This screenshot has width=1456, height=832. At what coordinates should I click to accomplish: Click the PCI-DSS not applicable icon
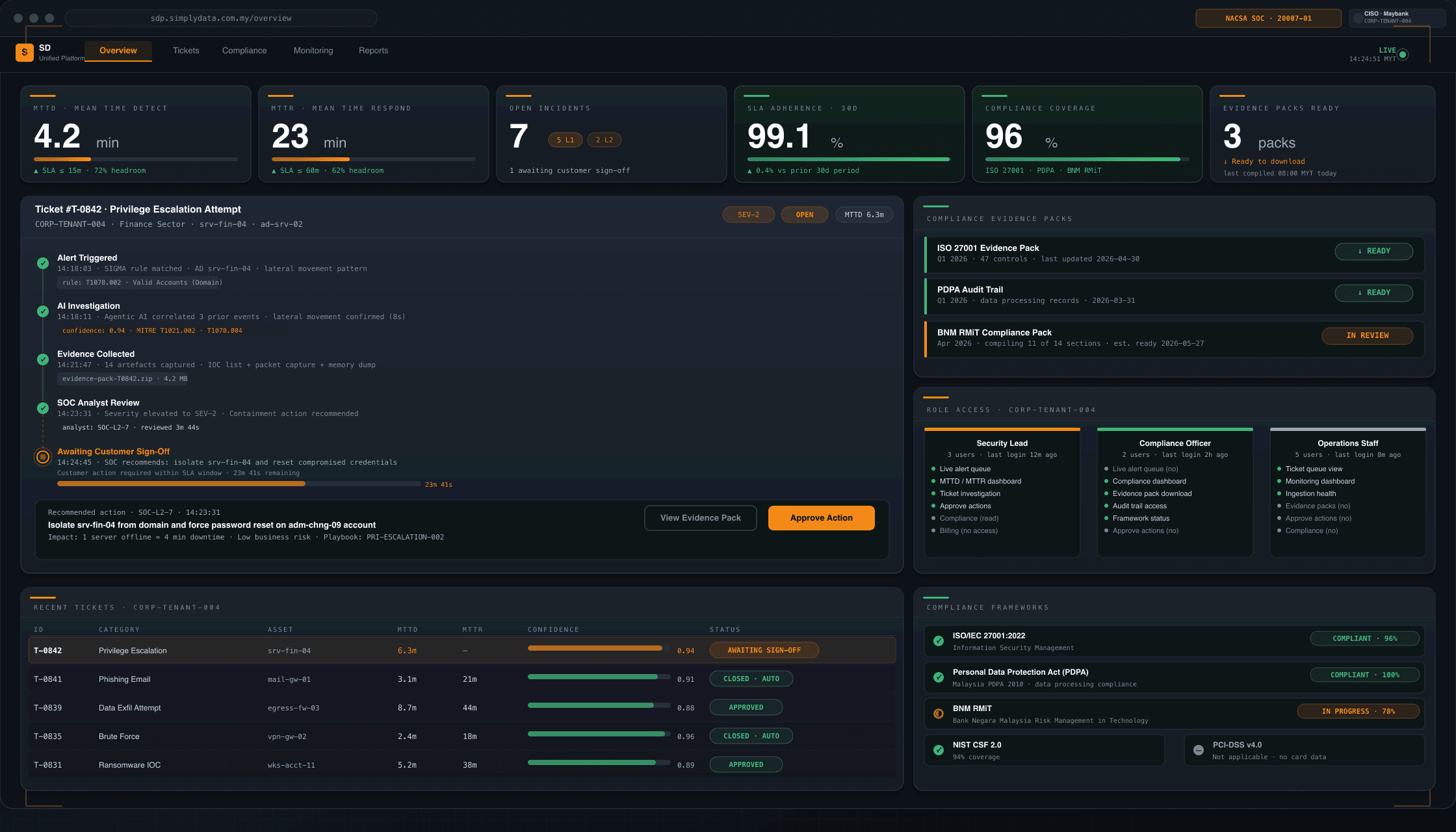[x=1199, y=750]
